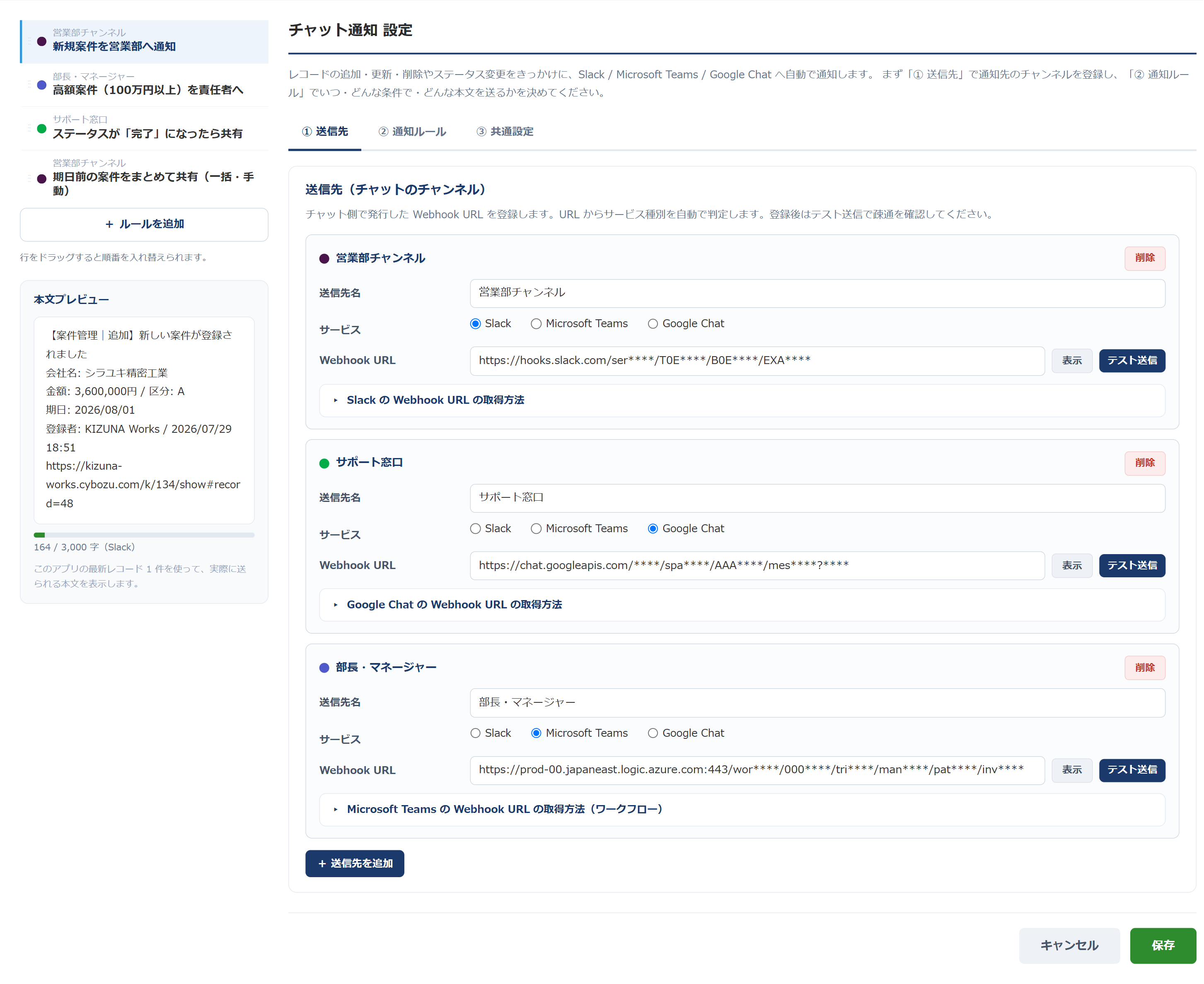This screenshot has width=1204, height=984.
Task: Click purple dot beside 営業部チャンネル card heading
Action: coord(324,259)
